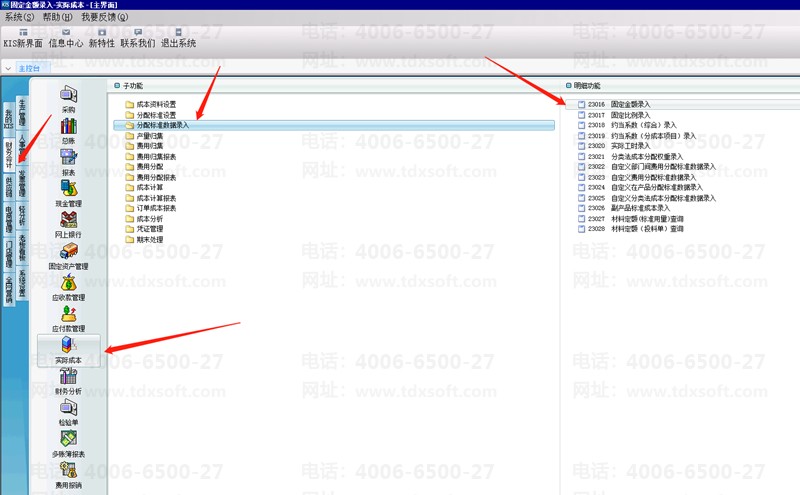
Task: Open the 凭证管理 folder
Action: pyautogui.click(x=144, y=229)
